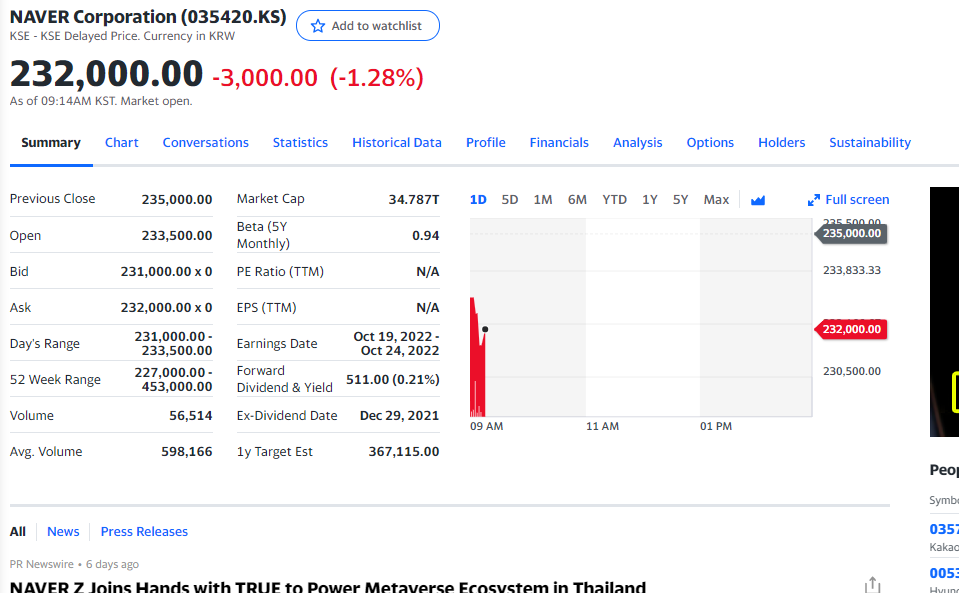Click the PR Newswire source label
Image resolution: width=959 pixels, height=593 pixels.
pyautogui.click(x=42, y=564)
